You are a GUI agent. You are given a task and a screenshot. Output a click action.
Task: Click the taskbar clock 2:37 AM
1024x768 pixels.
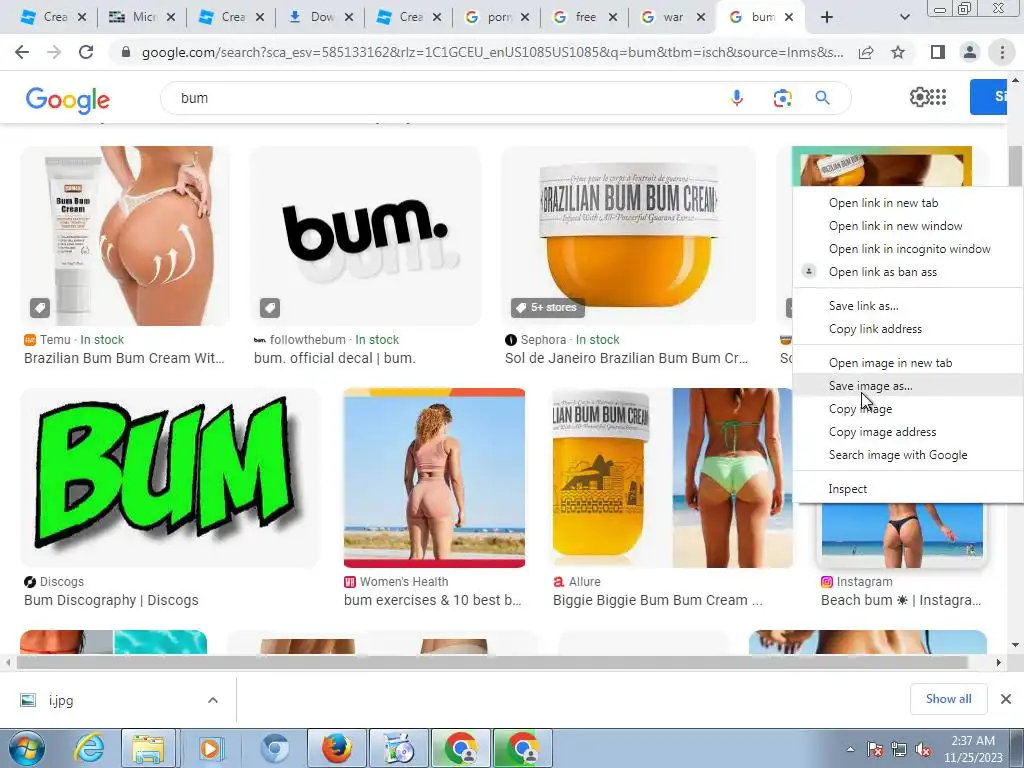[972, 741]
